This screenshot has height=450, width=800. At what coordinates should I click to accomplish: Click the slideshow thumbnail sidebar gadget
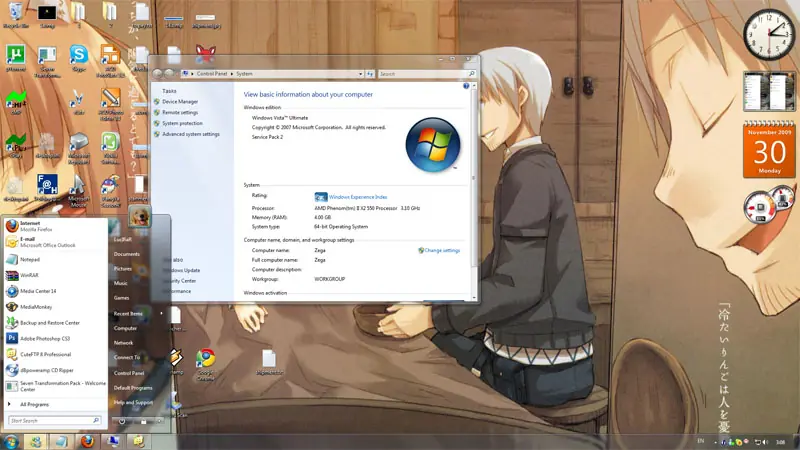coord(769,92)
